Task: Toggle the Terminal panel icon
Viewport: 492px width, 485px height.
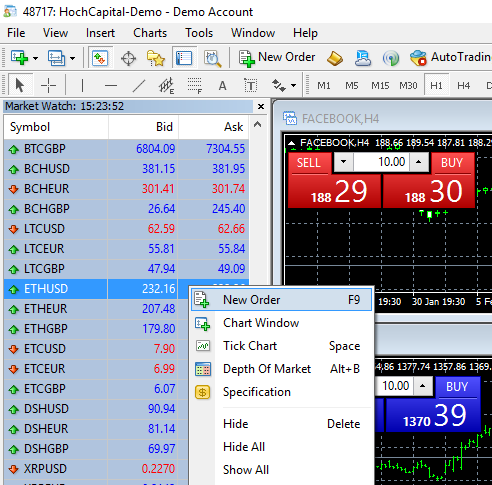Action: 184,58
